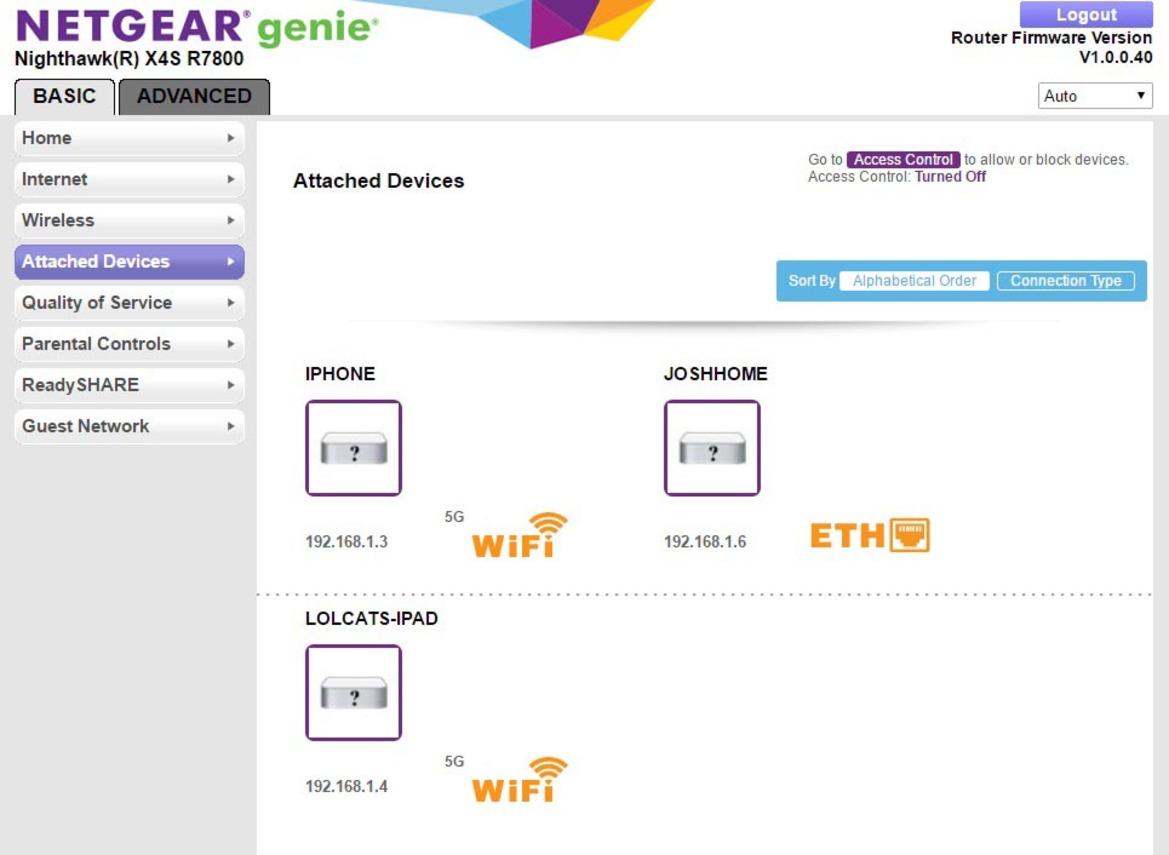Screen dimensions: 1169x855
Task: Click the WiFi icon for LOLCATS-IPAD
Action: point(520,780)
